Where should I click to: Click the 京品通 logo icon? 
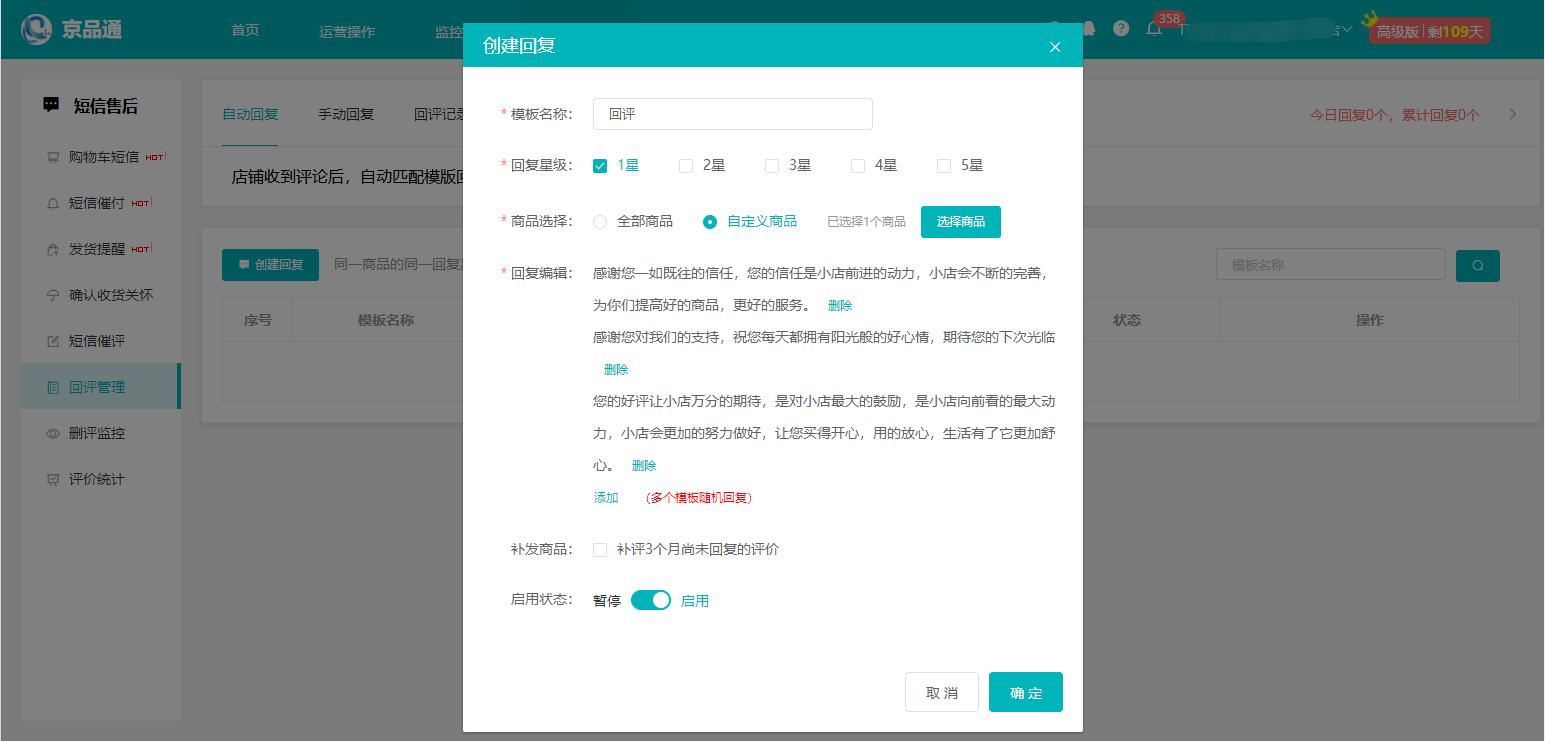tap(37, 30)
